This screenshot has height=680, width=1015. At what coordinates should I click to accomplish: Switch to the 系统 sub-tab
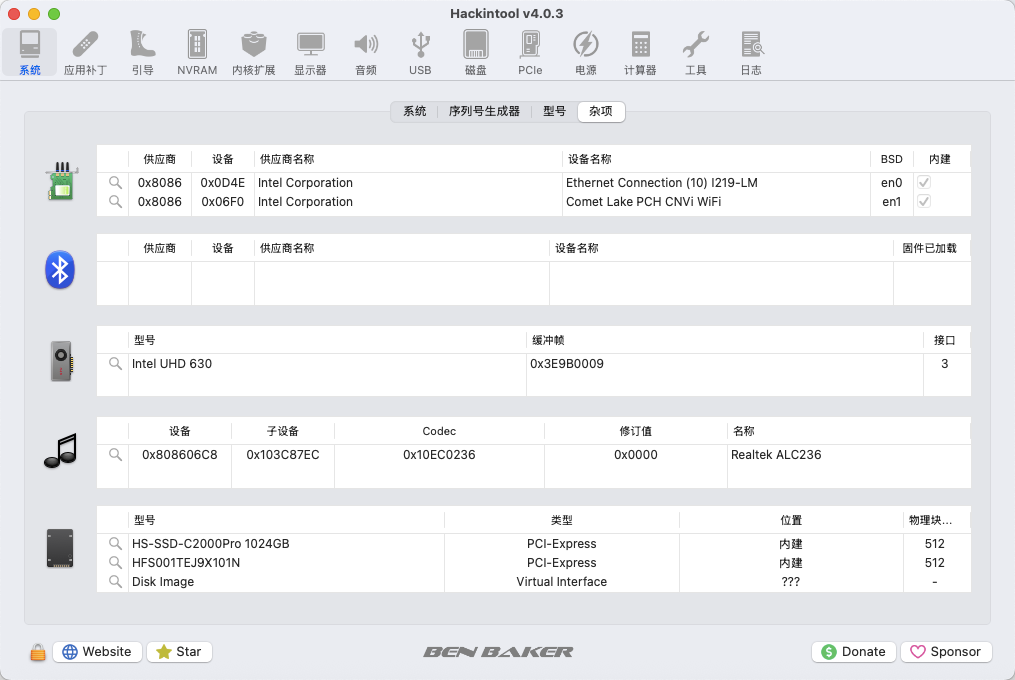coord(415,111)
